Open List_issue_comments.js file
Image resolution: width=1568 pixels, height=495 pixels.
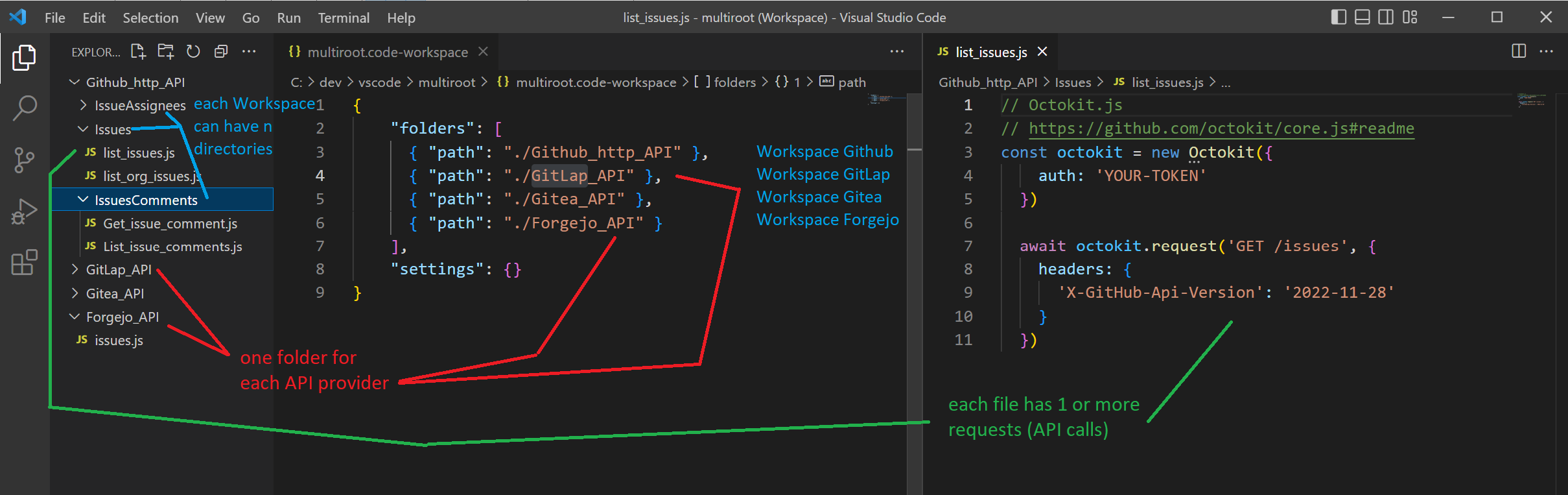(x=172, y=247)
